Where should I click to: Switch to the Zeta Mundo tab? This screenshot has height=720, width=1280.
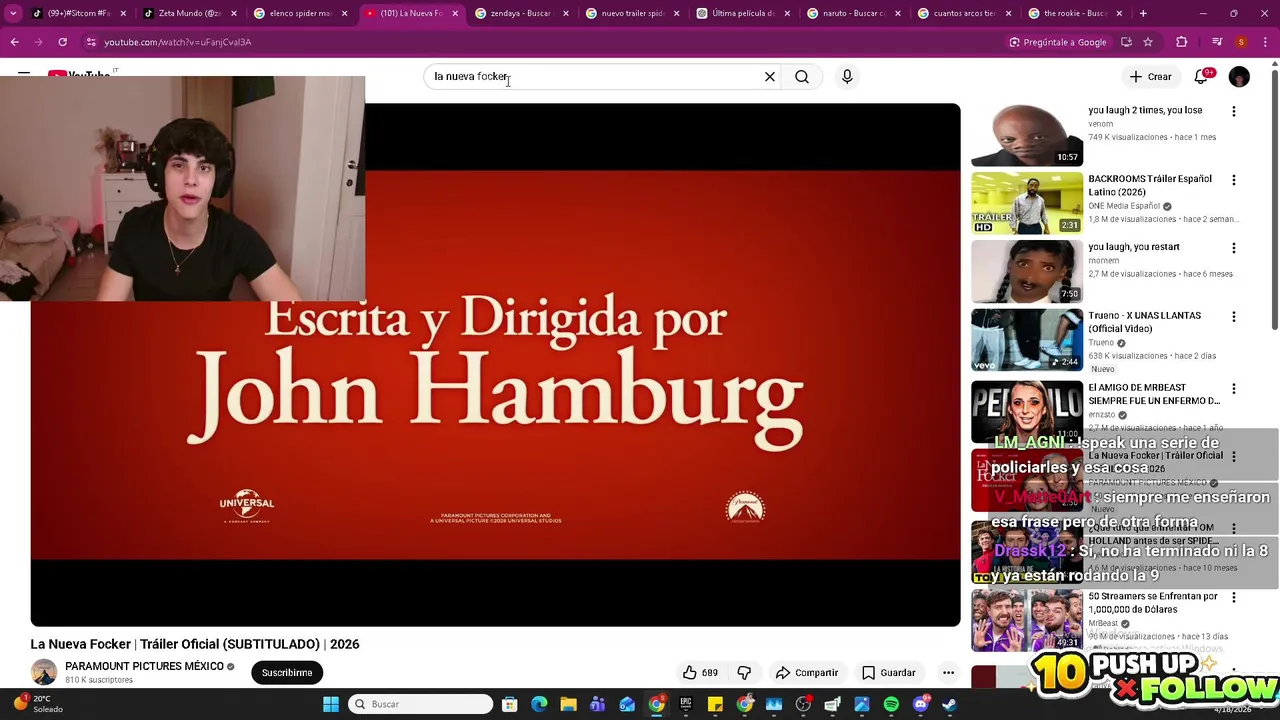(188, 13)
